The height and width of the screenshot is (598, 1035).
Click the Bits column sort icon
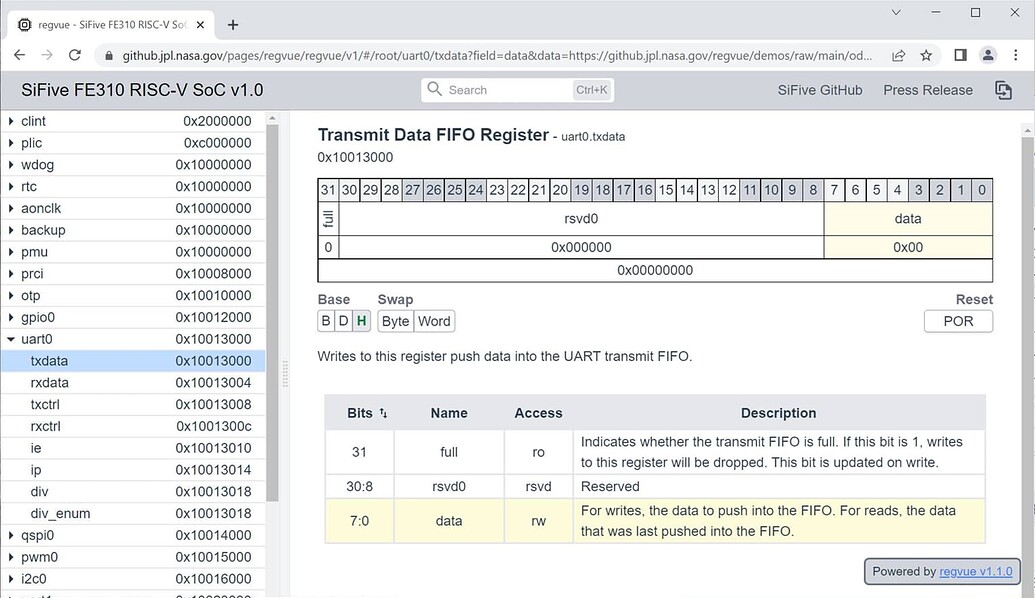point(383,413)
